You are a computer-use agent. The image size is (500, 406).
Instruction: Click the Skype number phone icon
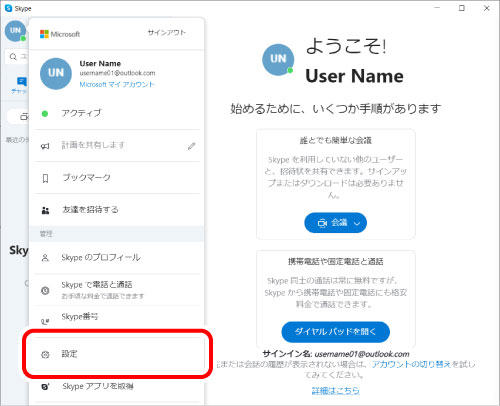[45, 322]
